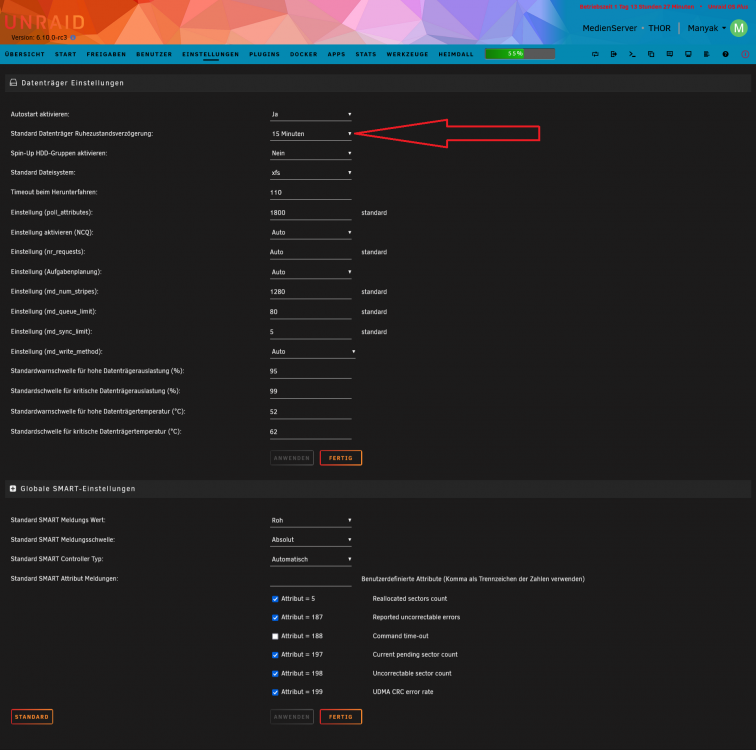
Task: Edit the md_queue_limit 80 field
Action: point(310,312)
